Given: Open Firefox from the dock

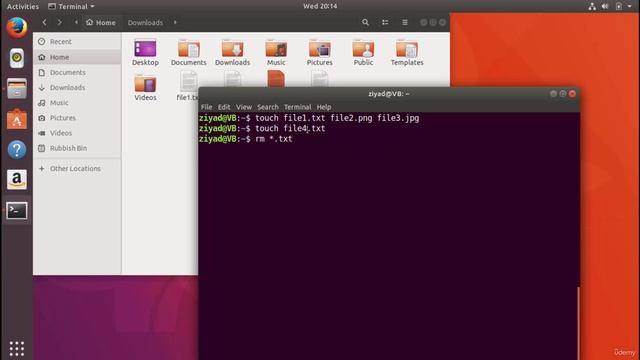Looking at the screenshot, I should (x=17, y=28).
